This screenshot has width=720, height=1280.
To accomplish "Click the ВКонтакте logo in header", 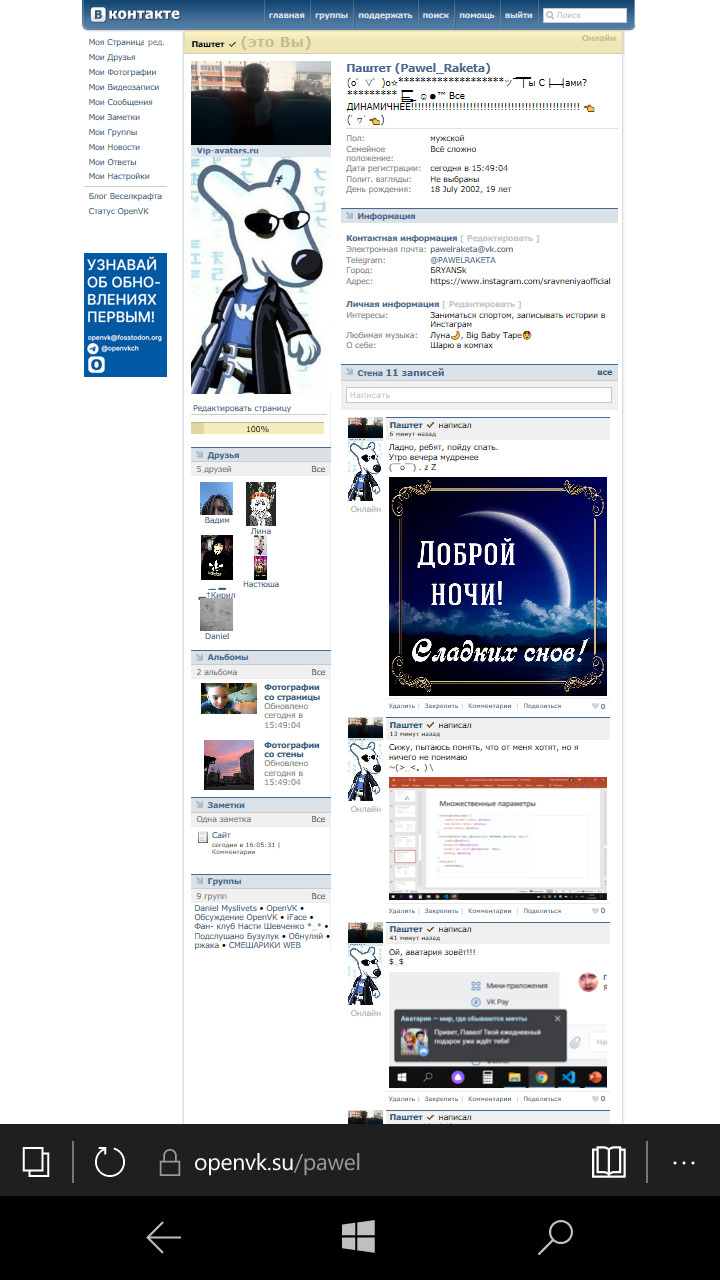I will (x=134, y=14).
